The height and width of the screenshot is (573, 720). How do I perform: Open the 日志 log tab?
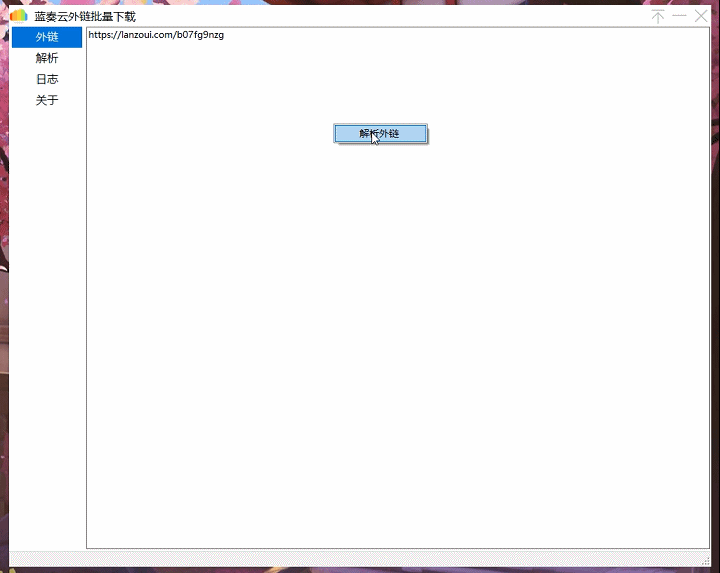tap(47, 79)
